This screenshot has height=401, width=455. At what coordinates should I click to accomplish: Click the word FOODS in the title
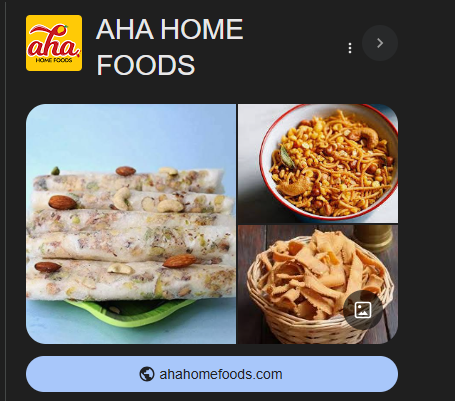146,65
